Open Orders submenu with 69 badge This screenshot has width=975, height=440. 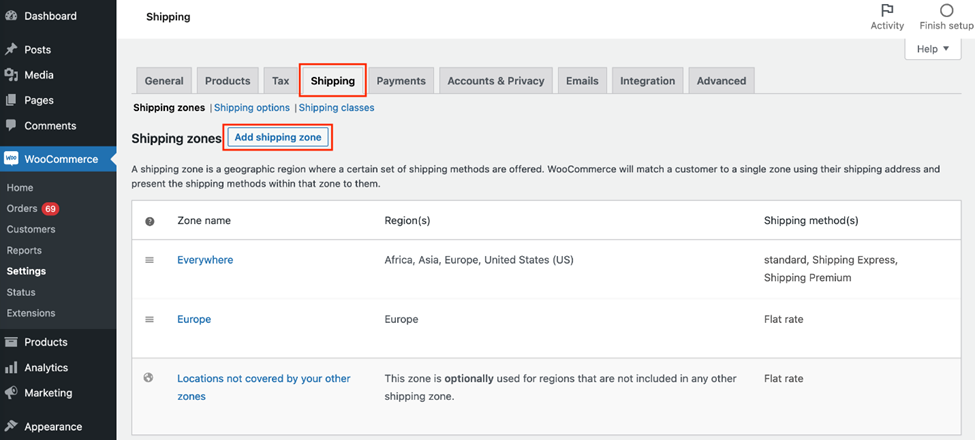click(32, 209)
